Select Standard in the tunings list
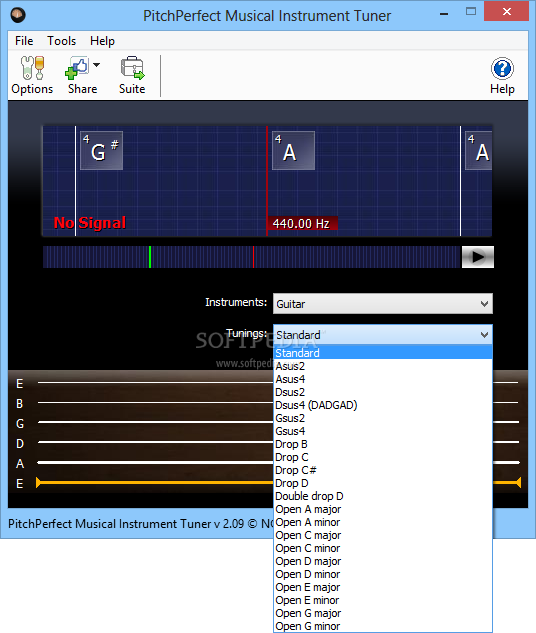 pos(383,353)
